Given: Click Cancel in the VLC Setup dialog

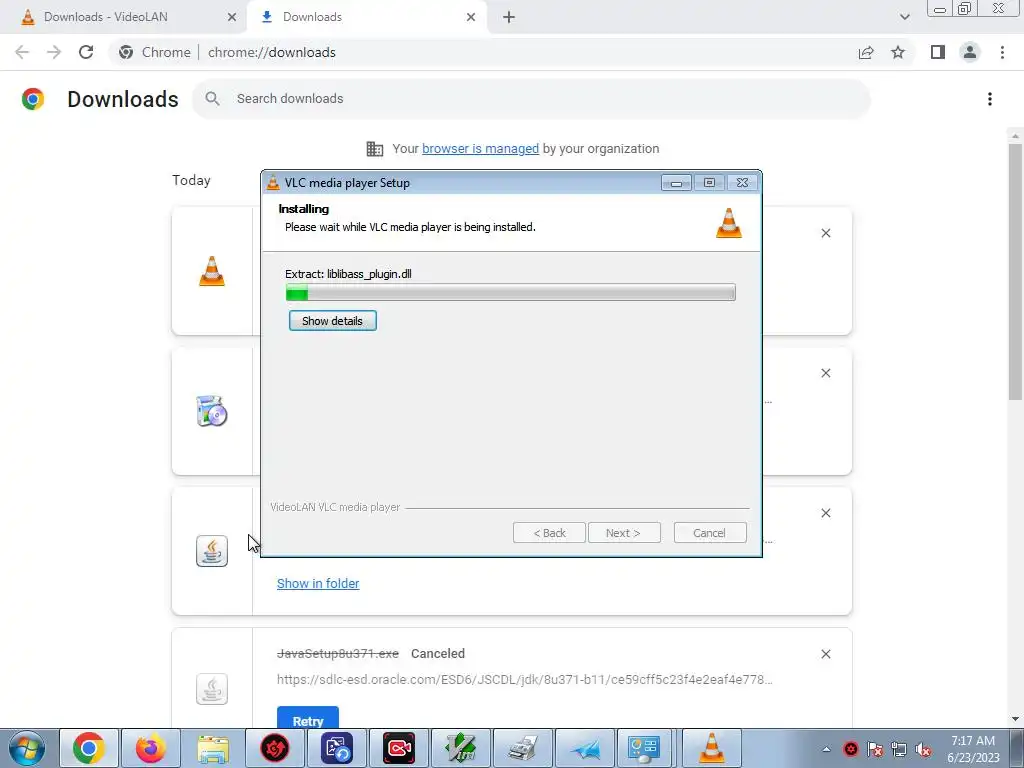Looking at the screenshot, I should (x=709, y=533).
